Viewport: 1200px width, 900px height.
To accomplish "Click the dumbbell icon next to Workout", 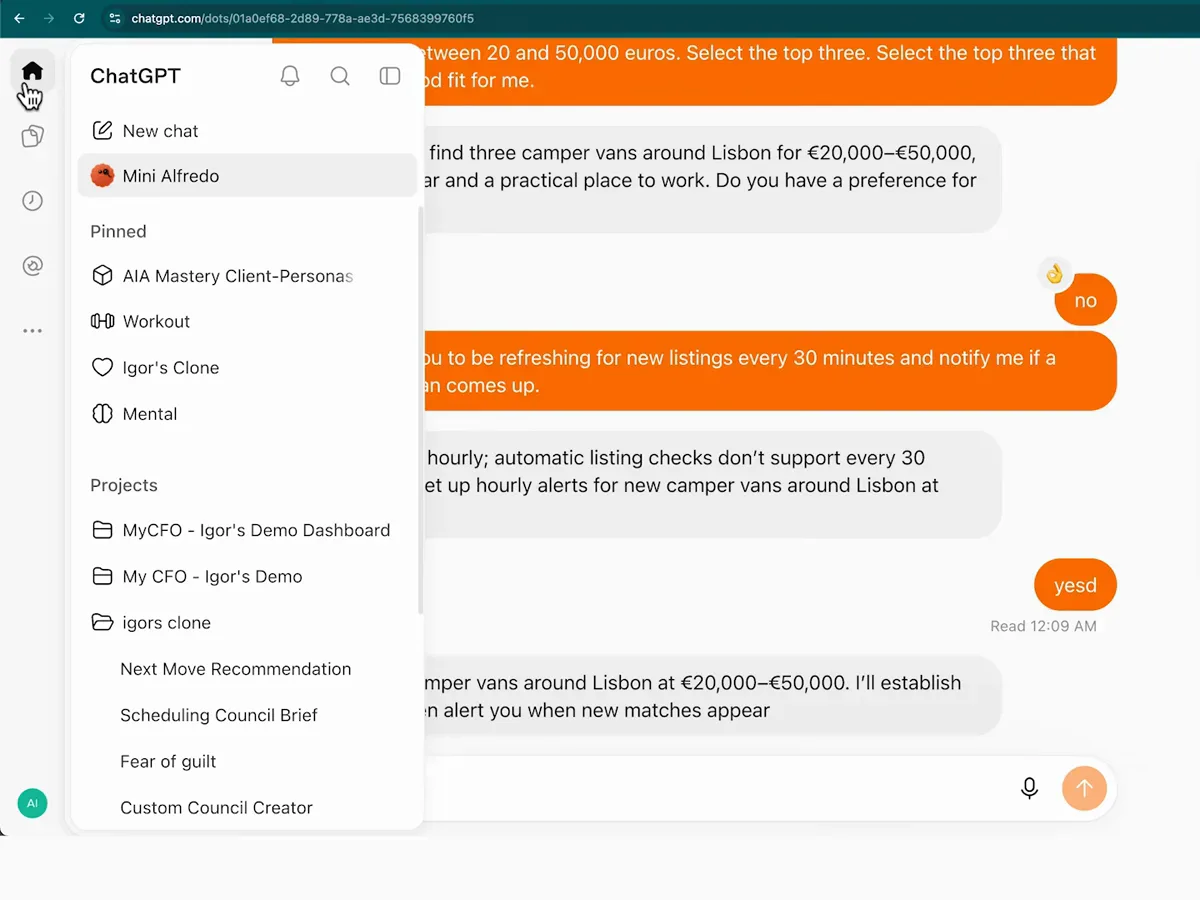I will [x=102, y=322].
